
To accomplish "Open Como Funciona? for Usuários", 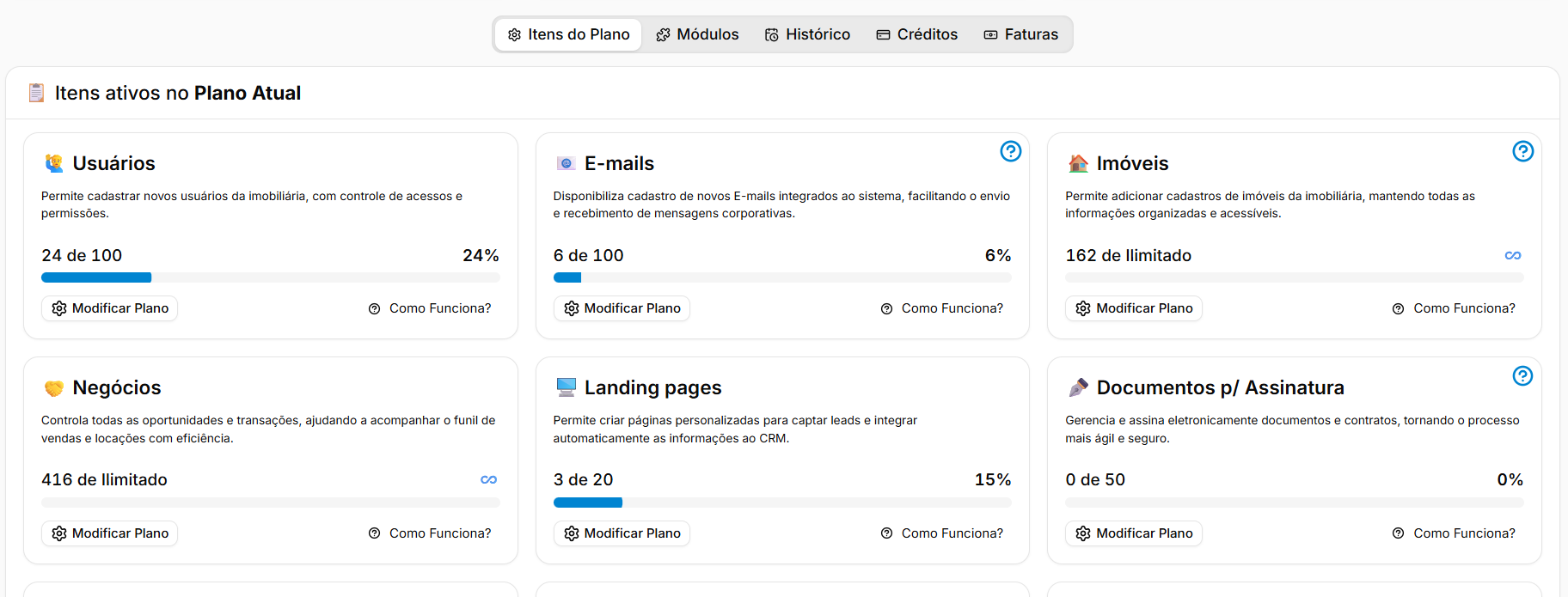I will [x=430, y=308].
